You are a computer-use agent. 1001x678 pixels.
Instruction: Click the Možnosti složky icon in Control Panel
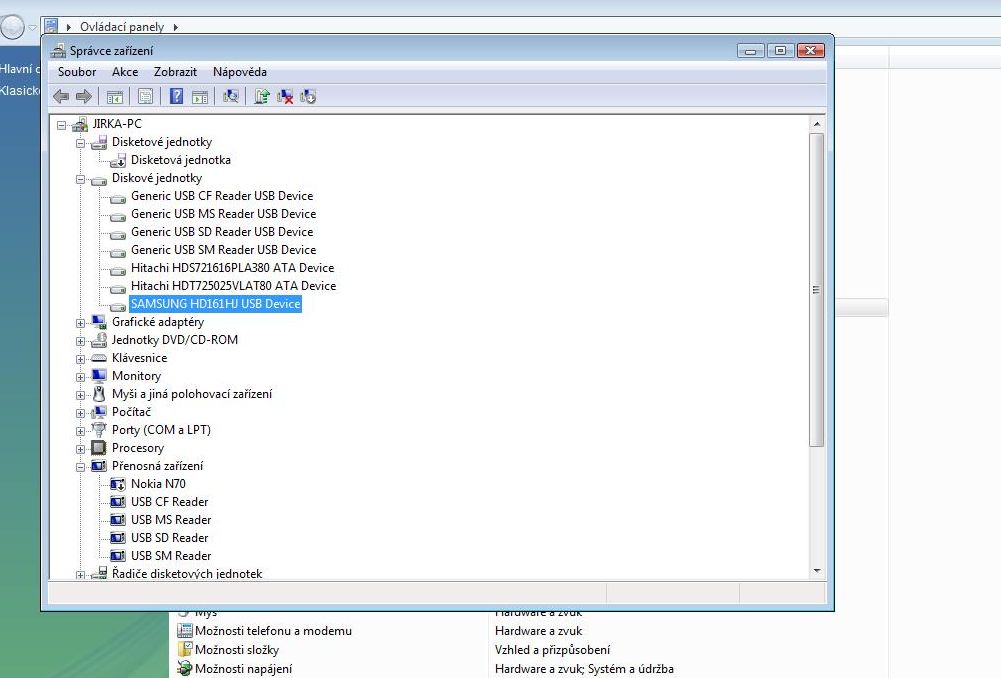(184, 649)
